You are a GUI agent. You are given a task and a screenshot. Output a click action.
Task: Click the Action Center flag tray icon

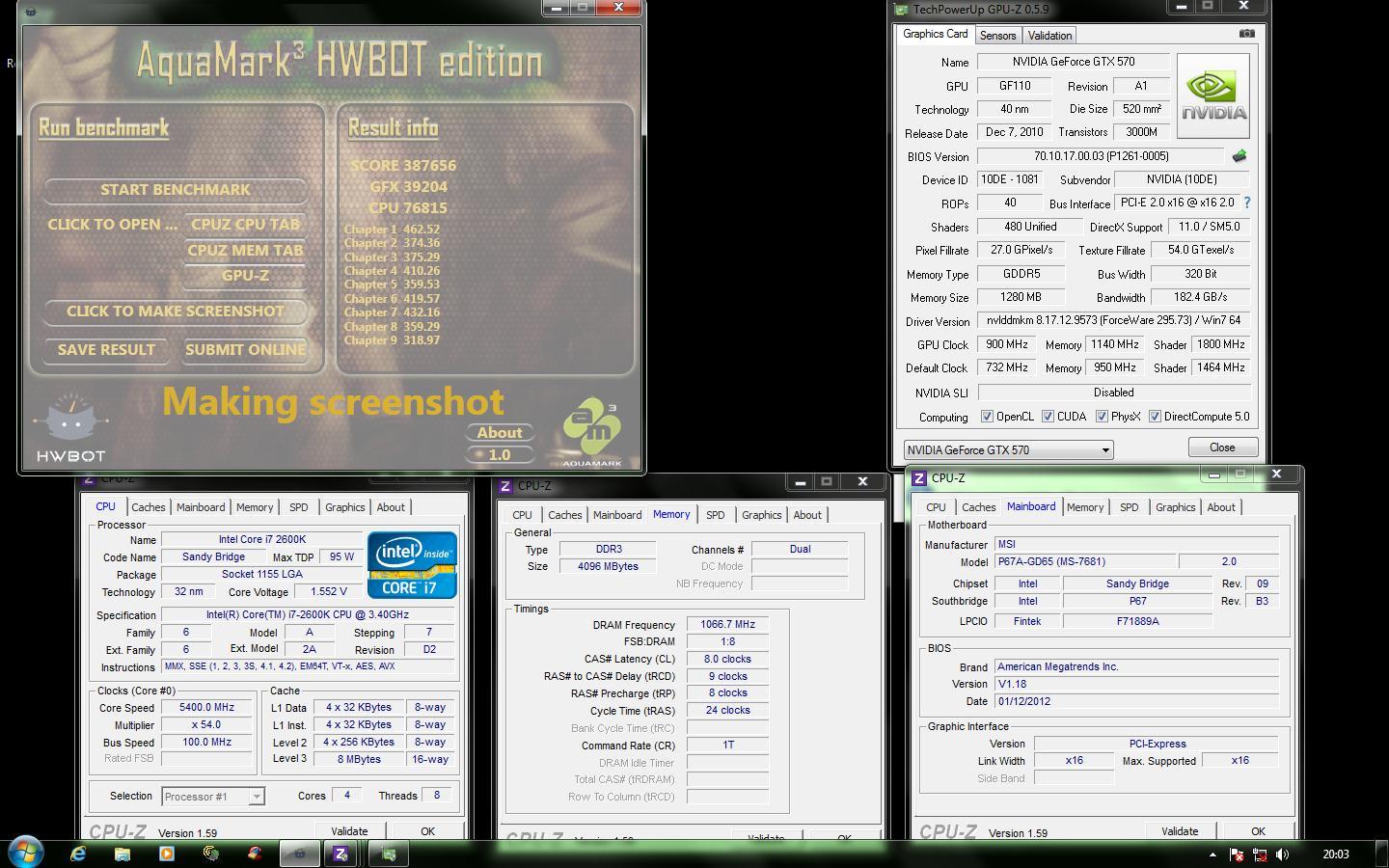click(1236, 854)
